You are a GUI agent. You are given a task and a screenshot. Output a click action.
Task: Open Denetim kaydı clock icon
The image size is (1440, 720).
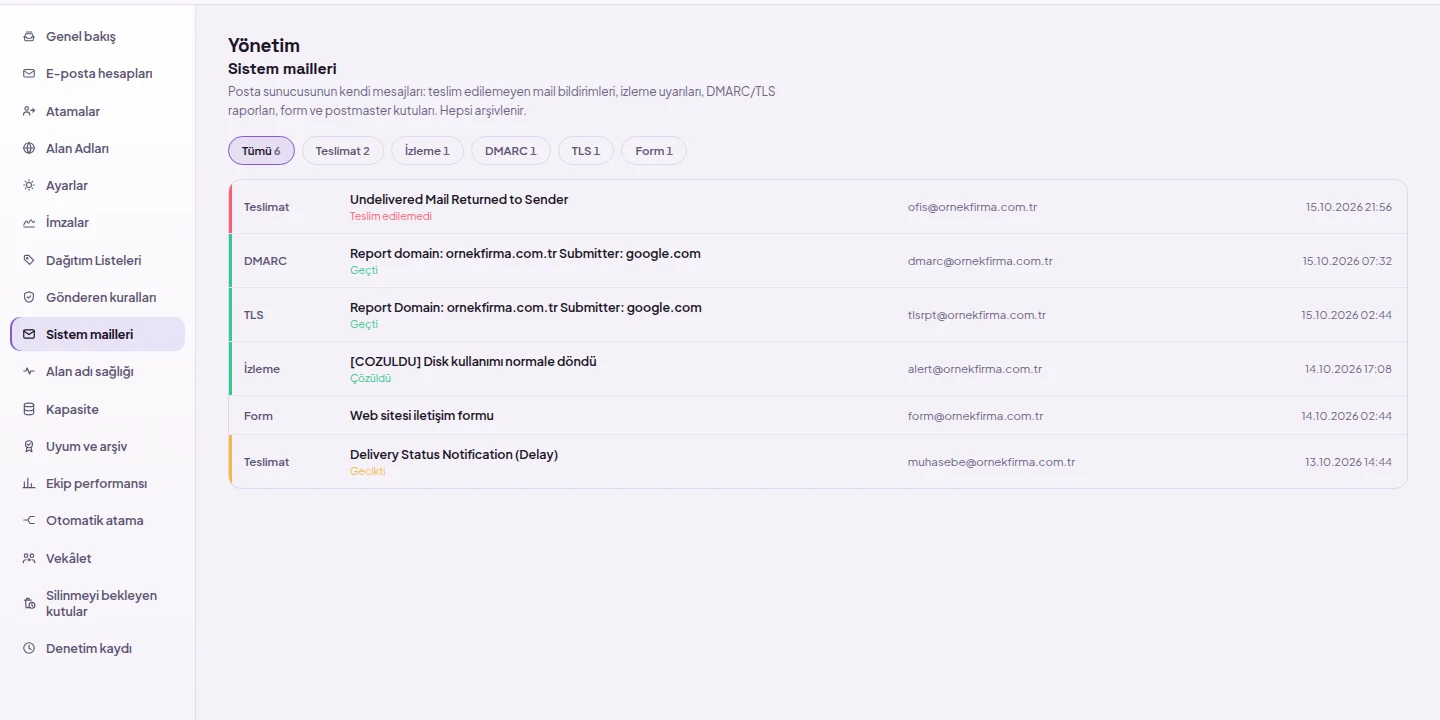[x=29, y=649]
